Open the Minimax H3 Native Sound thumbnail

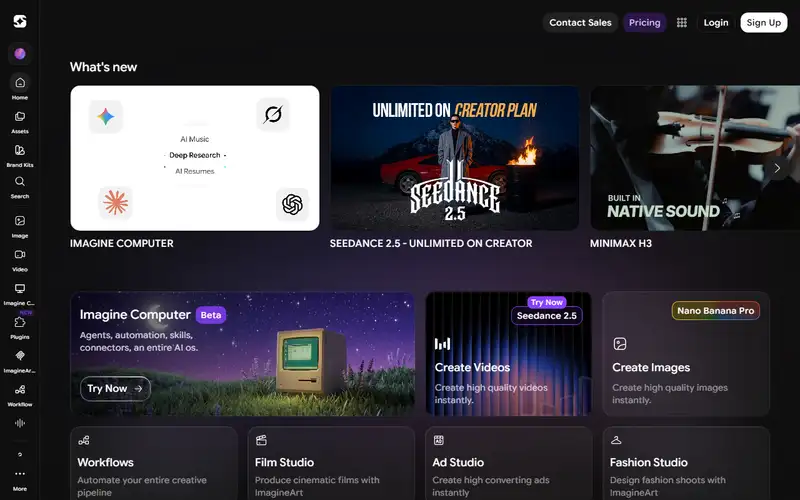click(x=695, y=158)
